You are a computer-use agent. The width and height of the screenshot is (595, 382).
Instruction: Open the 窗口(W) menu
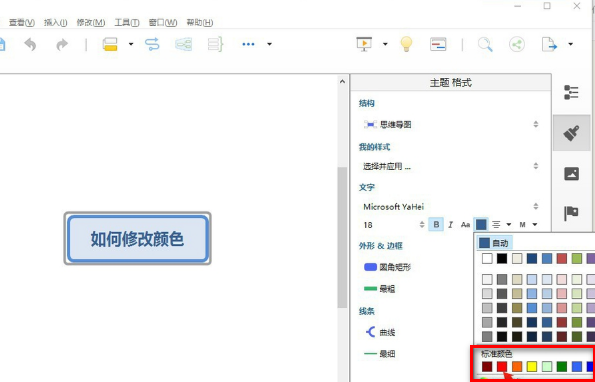(x=163, y=23)
